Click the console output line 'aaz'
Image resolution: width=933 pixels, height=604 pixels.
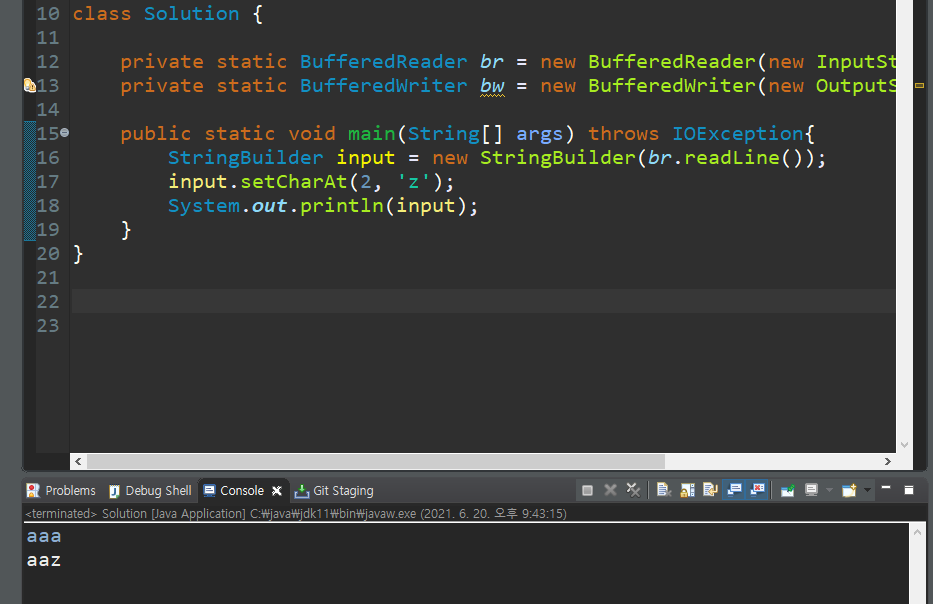[x=43, y=560]
